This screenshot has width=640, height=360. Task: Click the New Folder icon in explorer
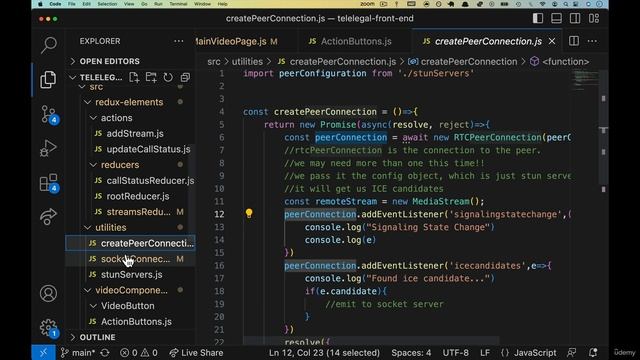(x=151, y=77)
